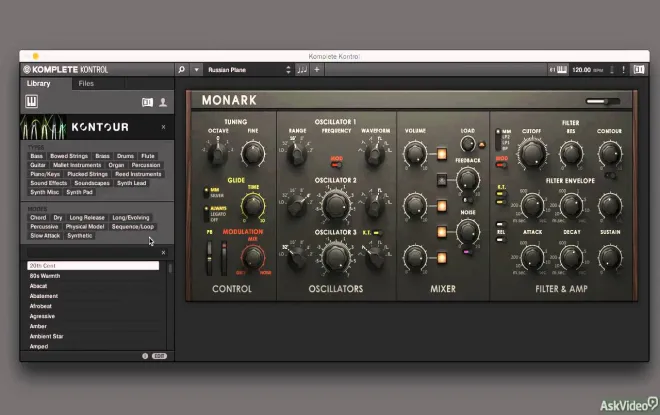Screen dimensions: 660x415
Task: Open the preset search magnifier icon
Action: (x=181, y=70)
